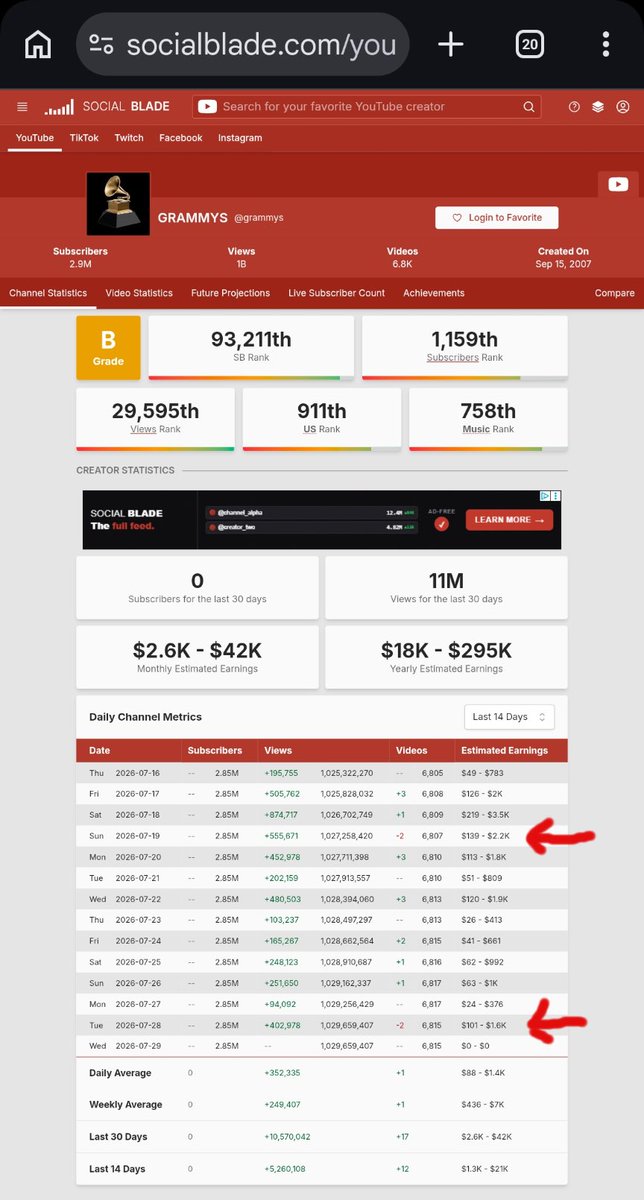Open the Social Blade hamburger menu

[22, 107]
